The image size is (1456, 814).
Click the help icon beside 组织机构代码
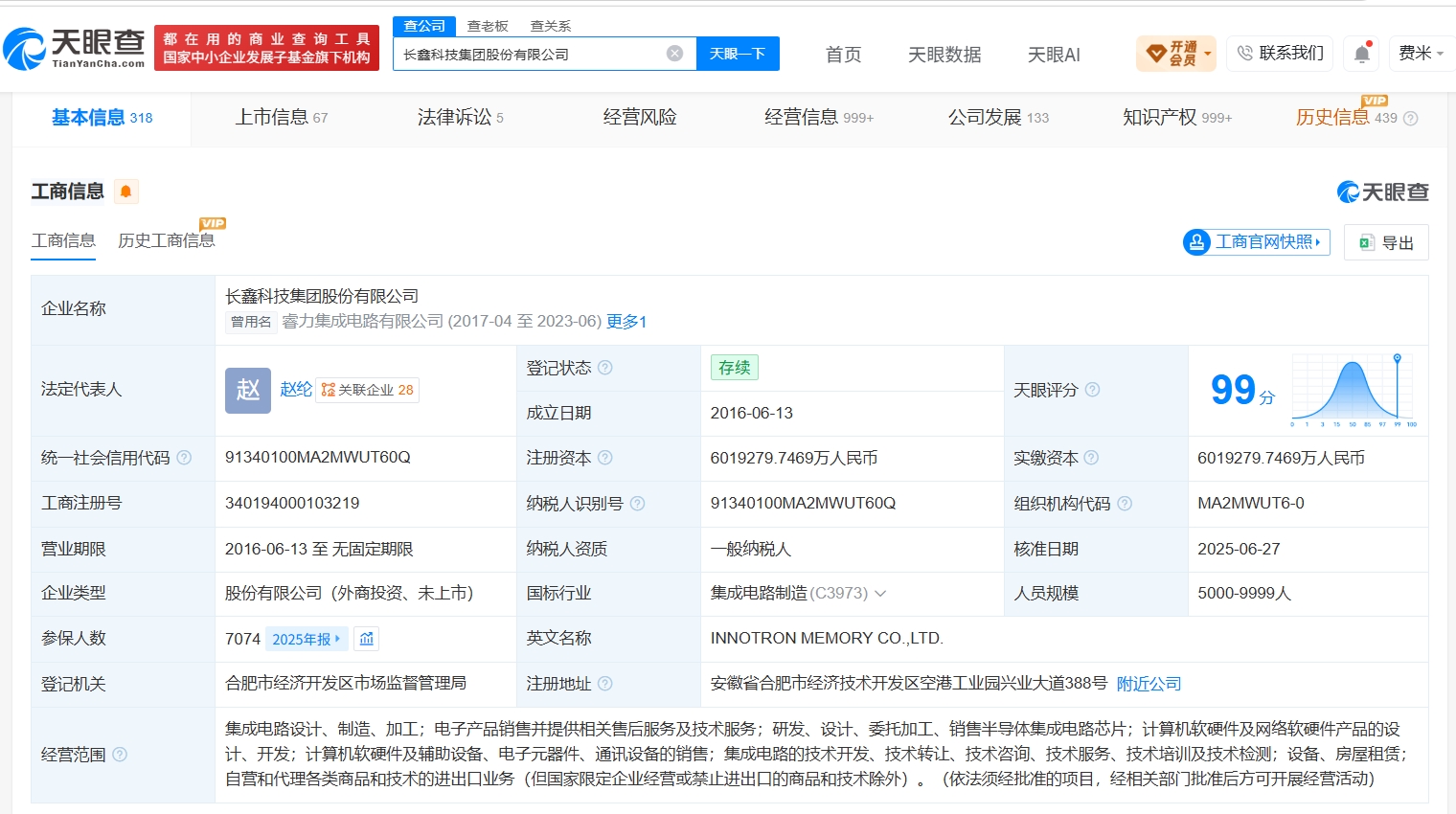coord(1125,504)
